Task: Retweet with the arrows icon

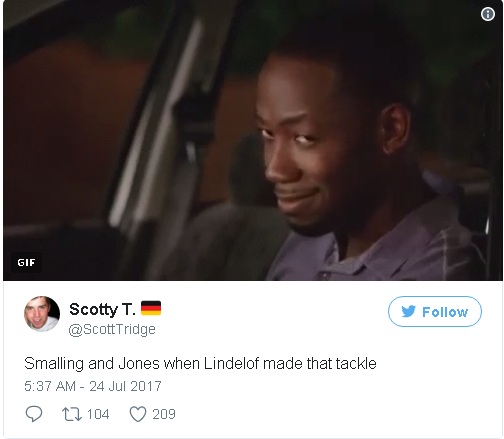Action: (x=72, y=414)
